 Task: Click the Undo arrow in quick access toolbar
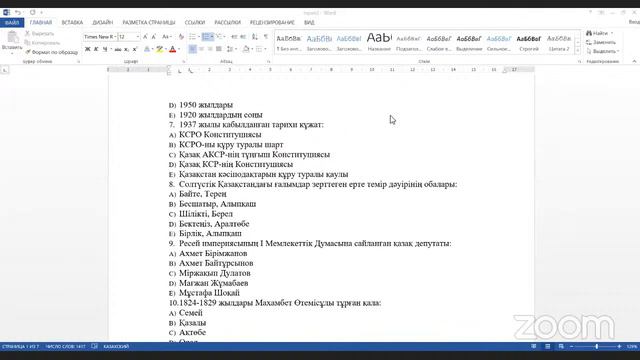click(18, 13)
